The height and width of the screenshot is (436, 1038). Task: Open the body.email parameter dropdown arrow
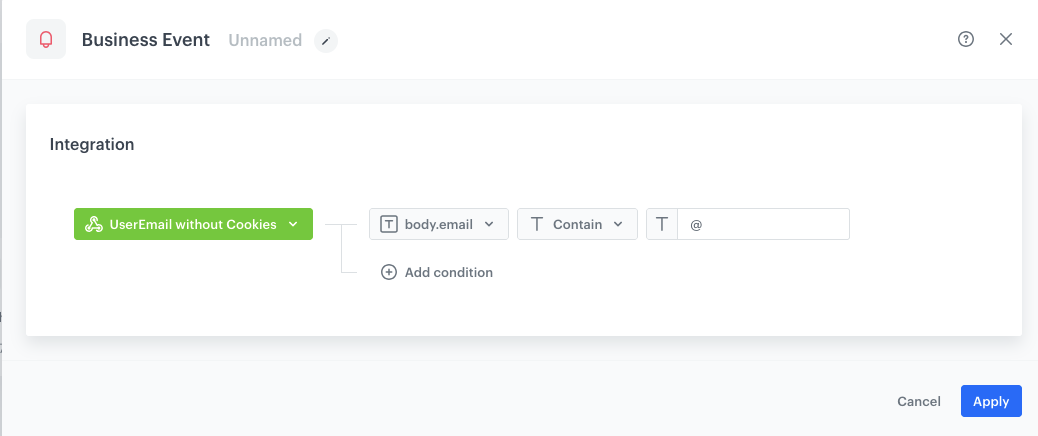click(489, 224)
